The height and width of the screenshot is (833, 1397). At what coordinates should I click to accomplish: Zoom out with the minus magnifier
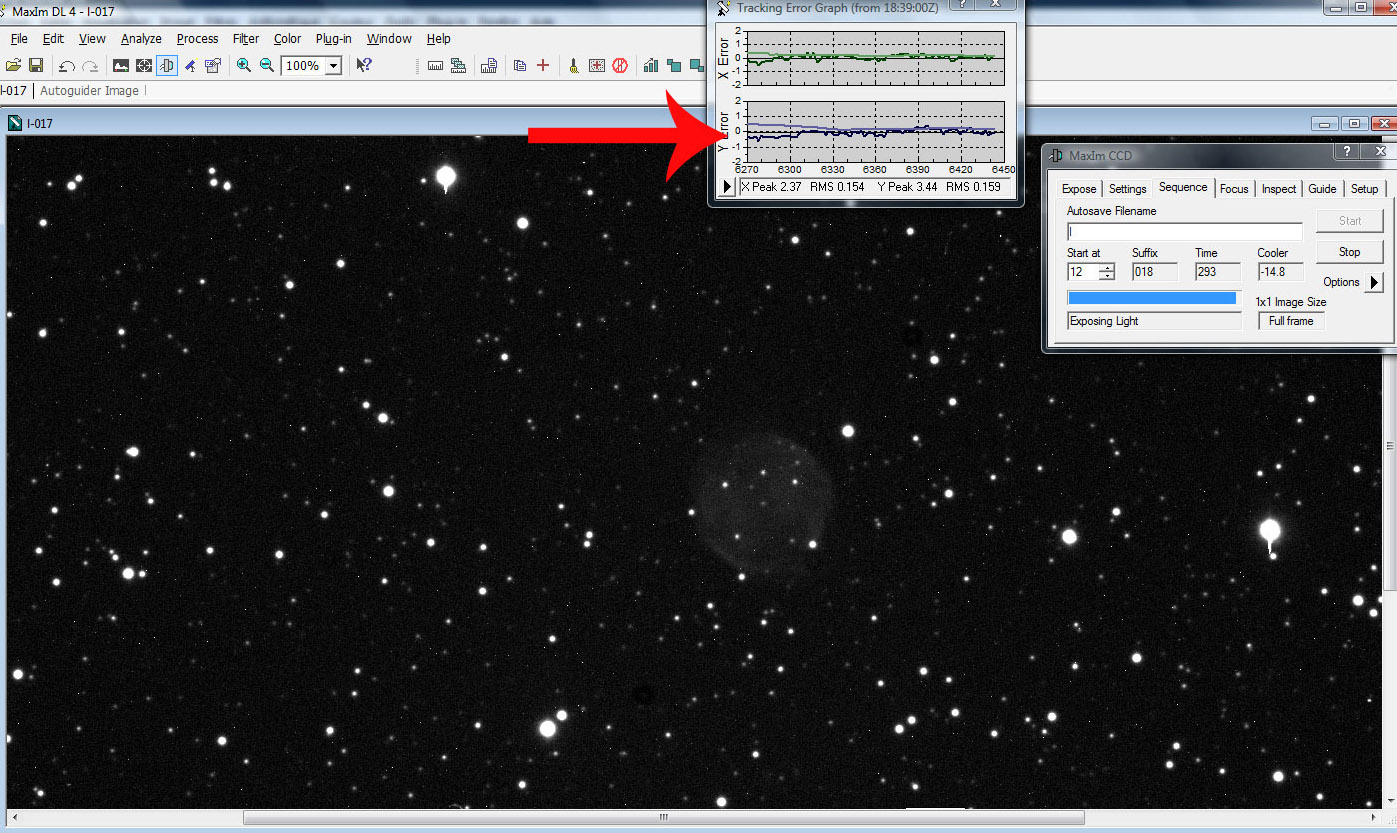pos(267,66)
